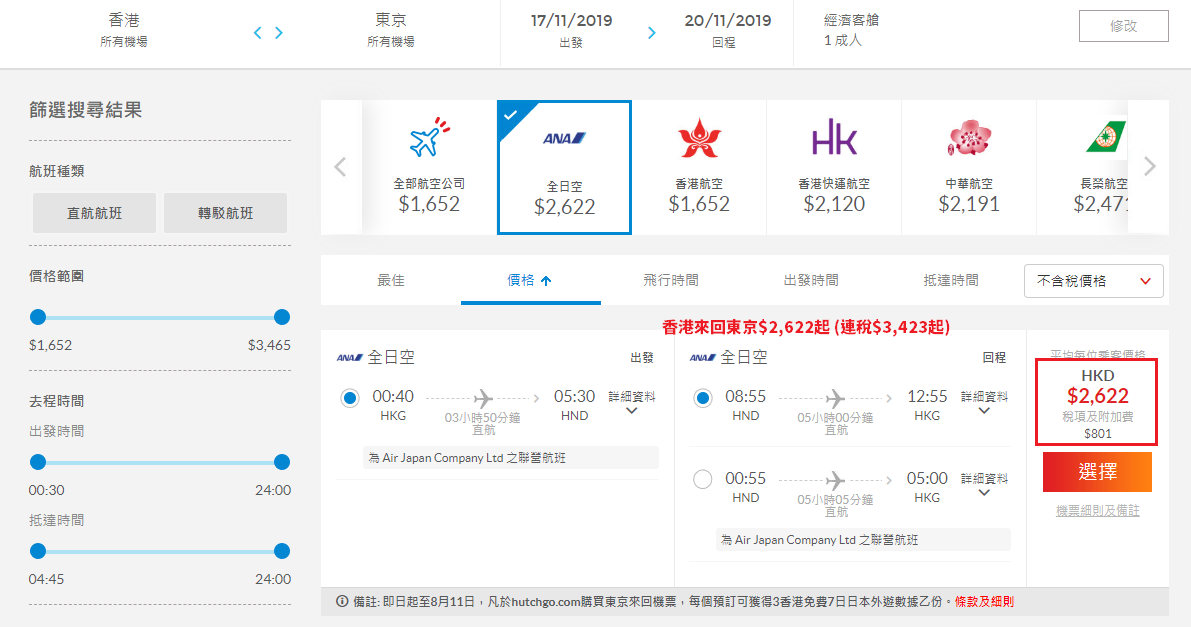The image size is (1191, 627).
Task: Click the right chevron beside 香港 origin
Action: [279, 33]
